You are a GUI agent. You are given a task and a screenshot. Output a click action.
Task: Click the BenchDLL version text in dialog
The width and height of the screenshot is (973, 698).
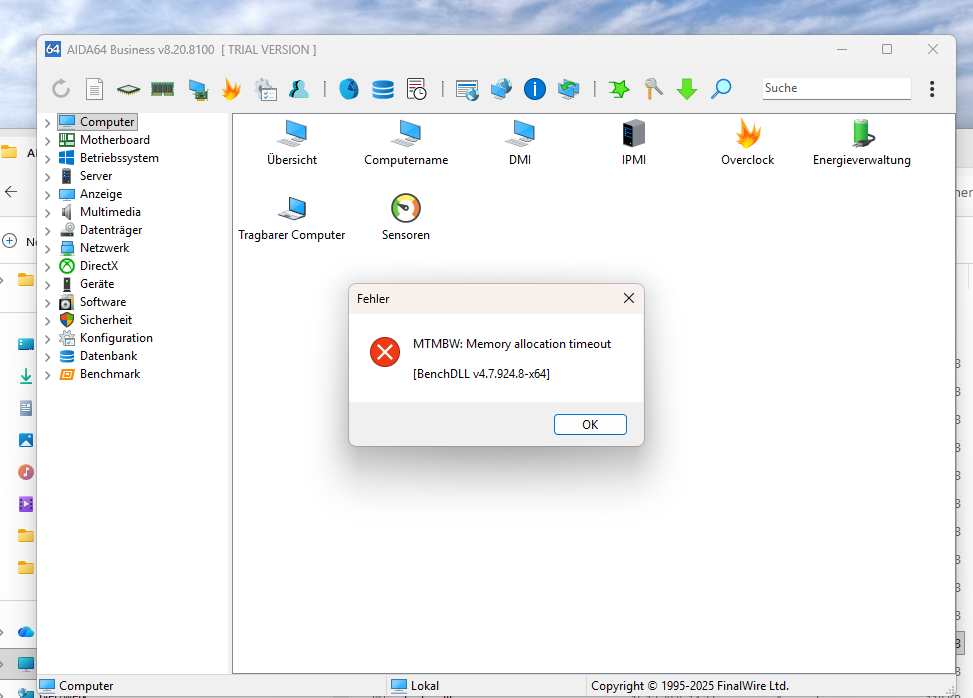(482, 374)
